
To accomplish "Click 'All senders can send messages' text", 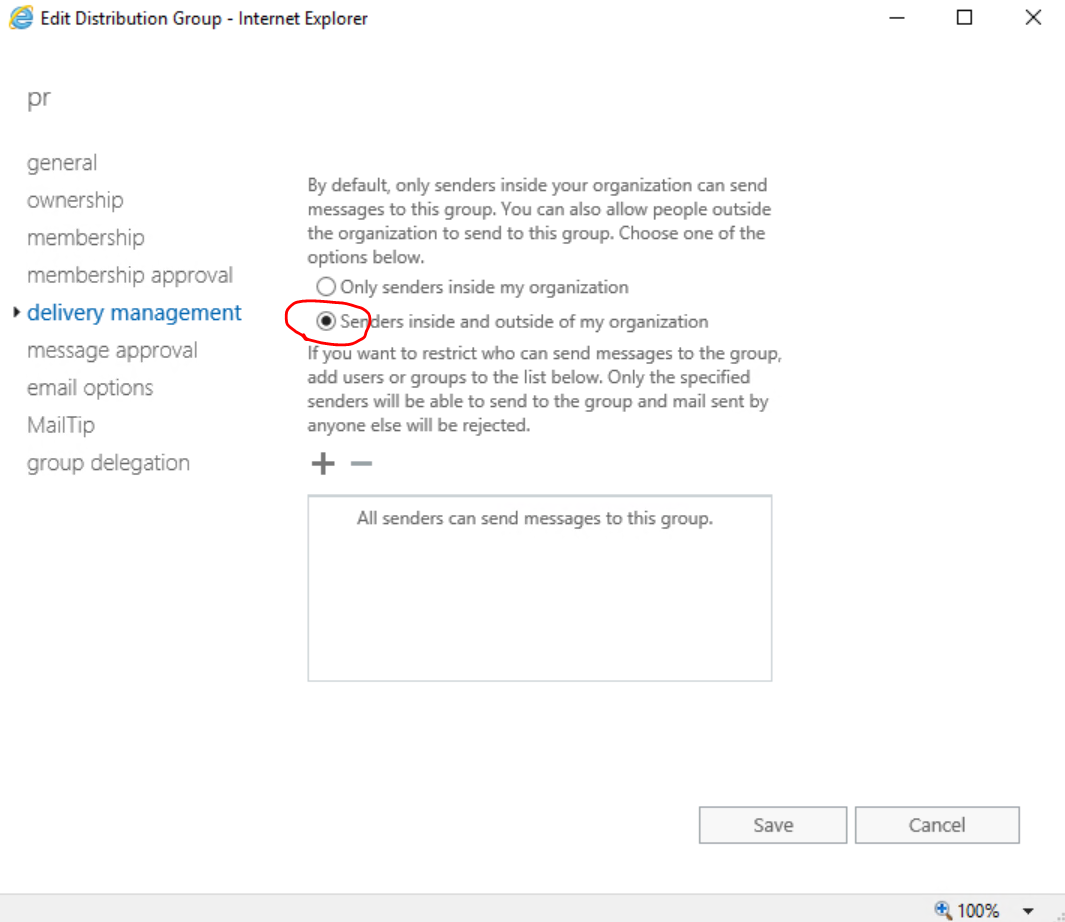I will click(x=535, y=518).
